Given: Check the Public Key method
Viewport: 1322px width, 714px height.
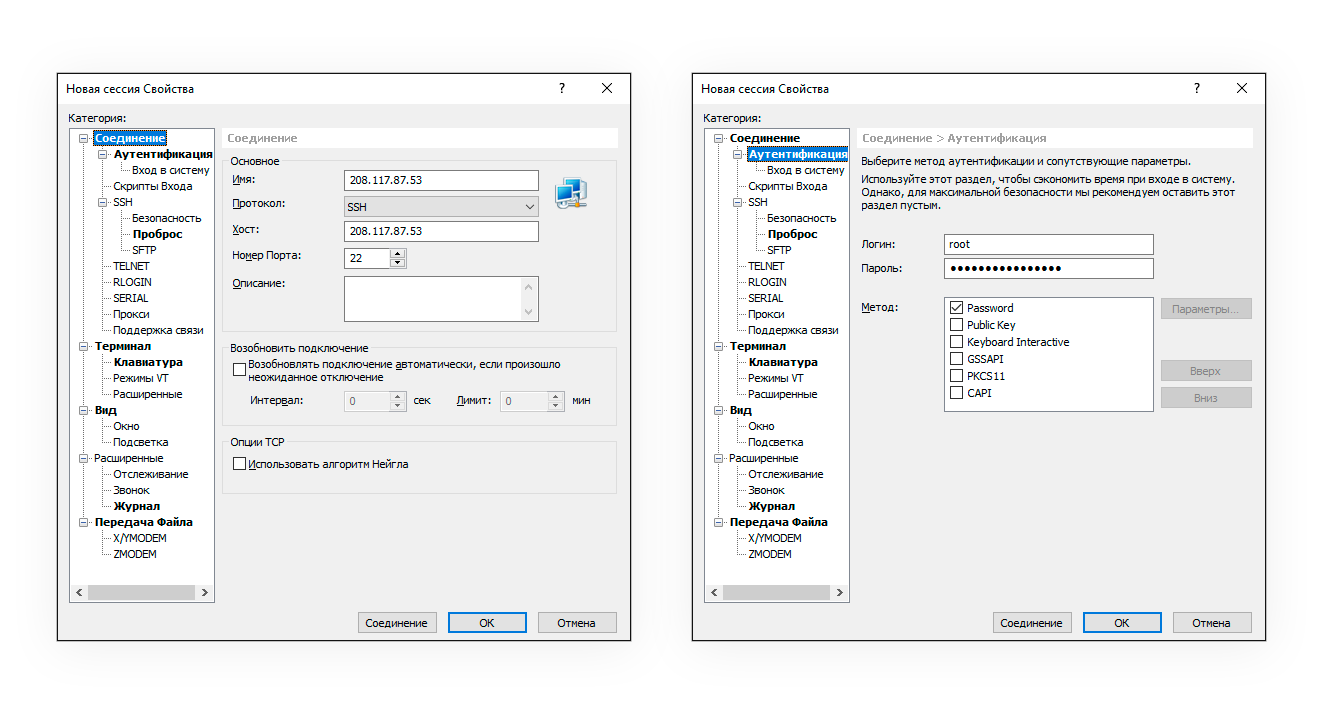Looking at the screenshot, I should (x=957, y=325).
